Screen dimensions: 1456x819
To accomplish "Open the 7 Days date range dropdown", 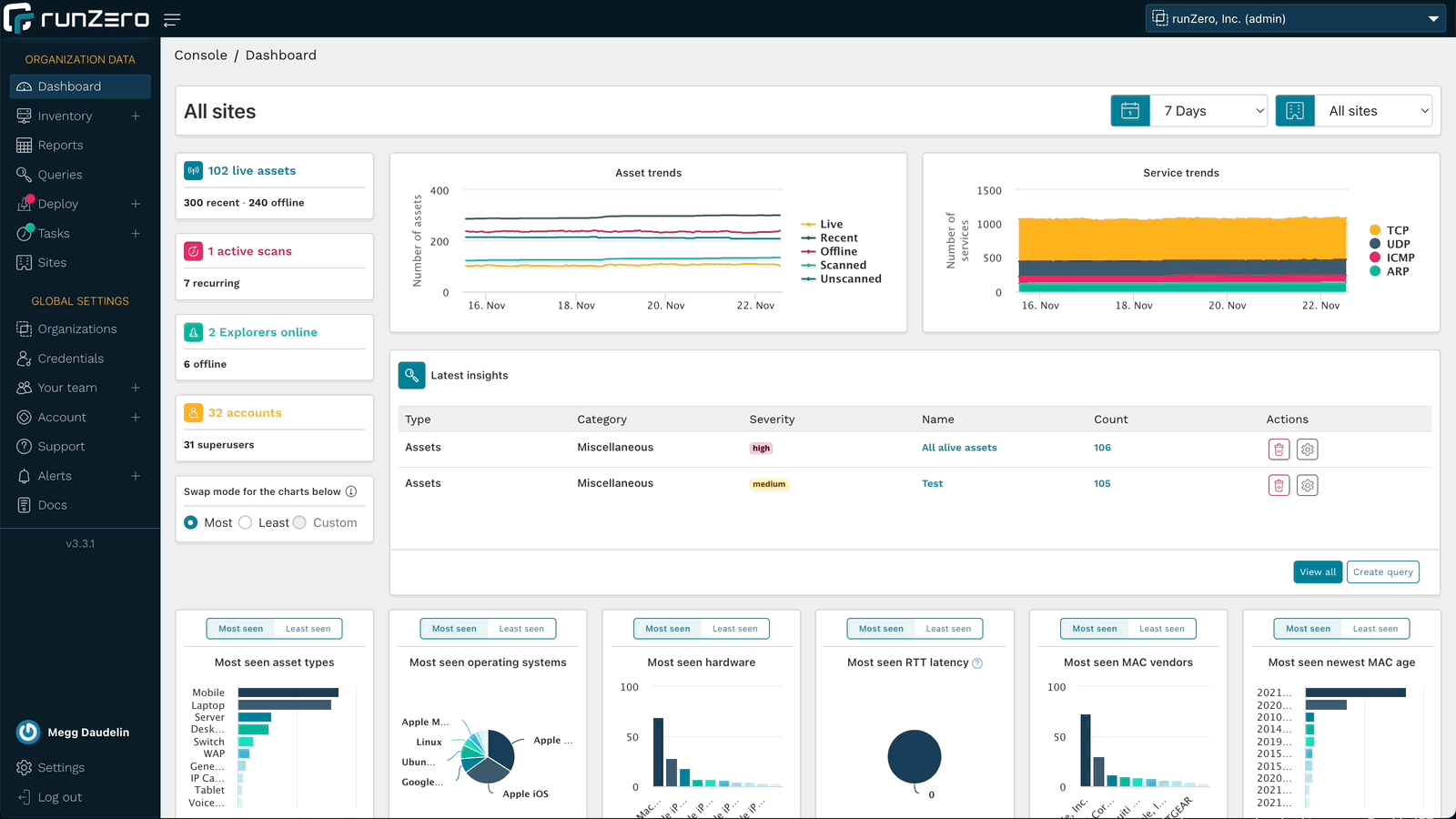I will (x=1208, y=110).
